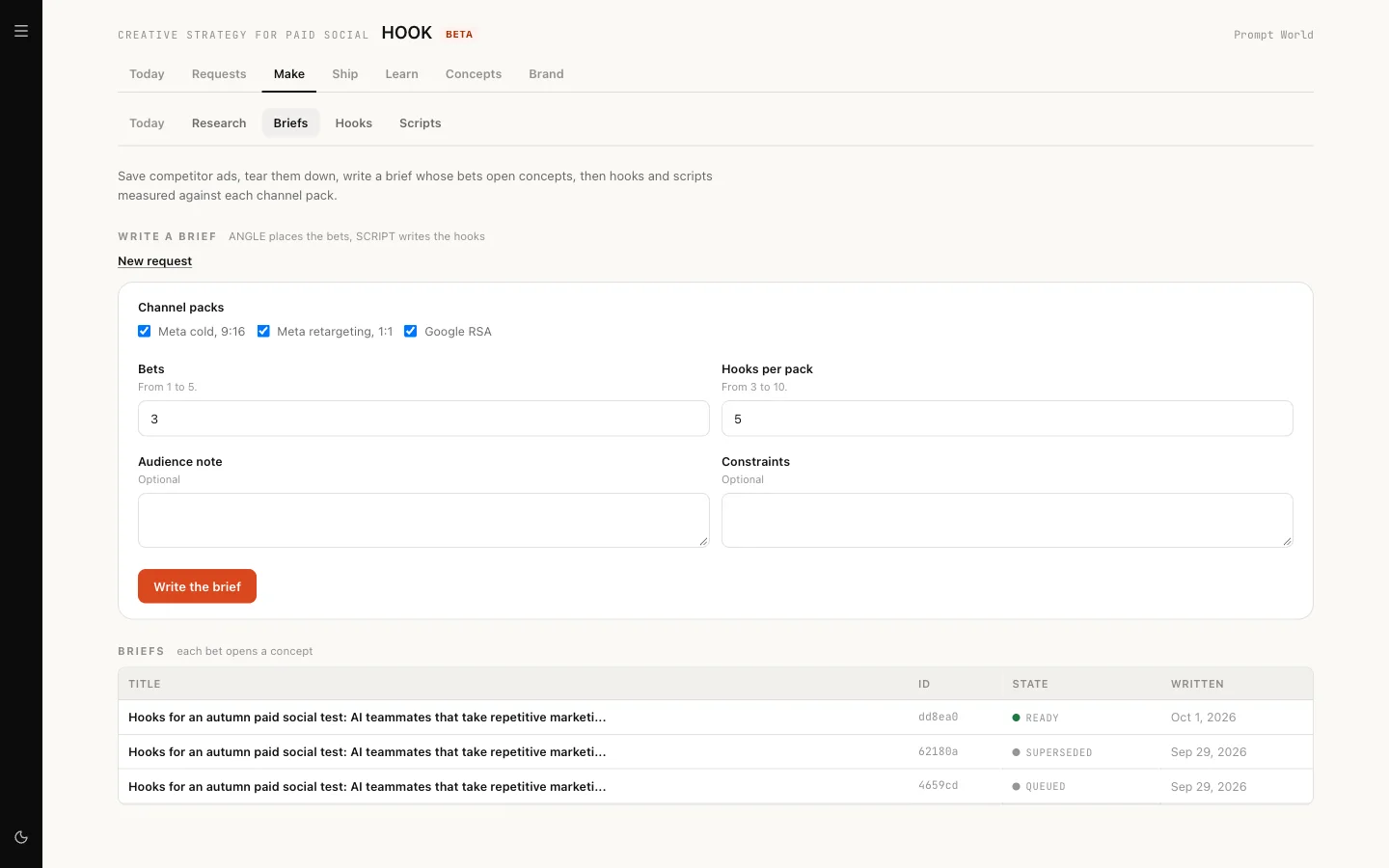Switch to the Ship tab

coord(345,74)
